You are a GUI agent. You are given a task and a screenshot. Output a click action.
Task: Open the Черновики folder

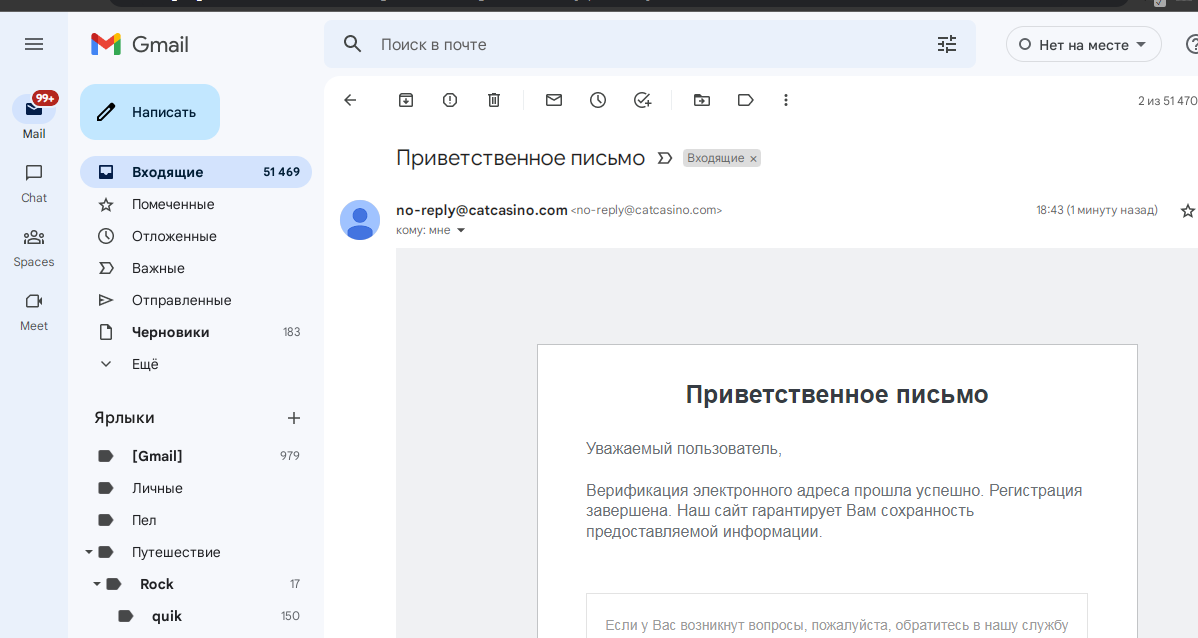point(172,331)
